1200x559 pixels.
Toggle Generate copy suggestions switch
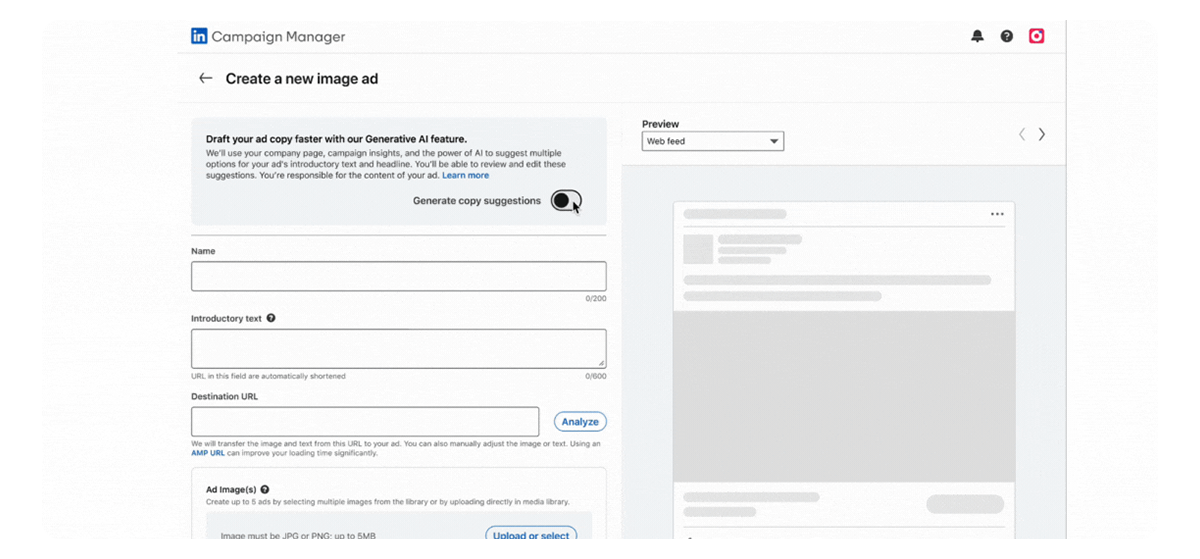pos(566,201)
